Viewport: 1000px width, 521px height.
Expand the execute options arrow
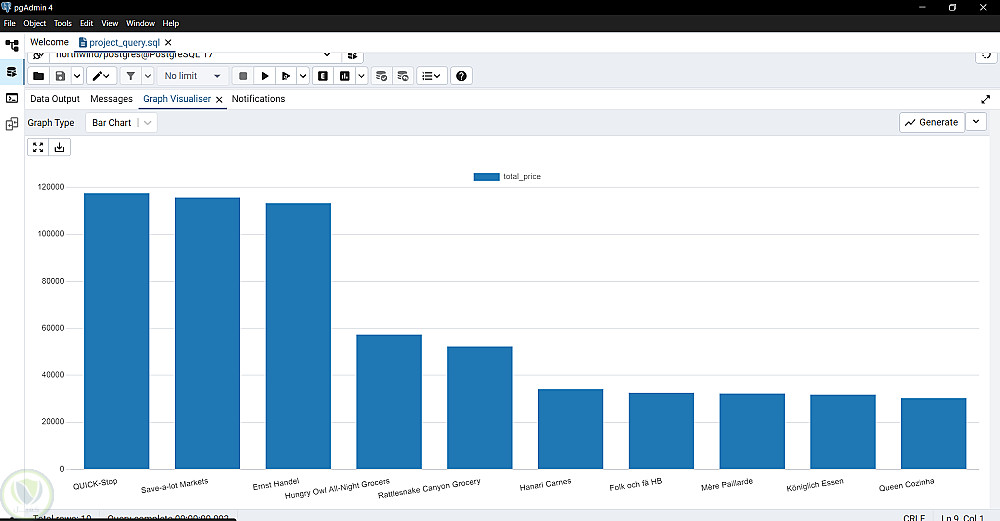[x=303, y=76]
